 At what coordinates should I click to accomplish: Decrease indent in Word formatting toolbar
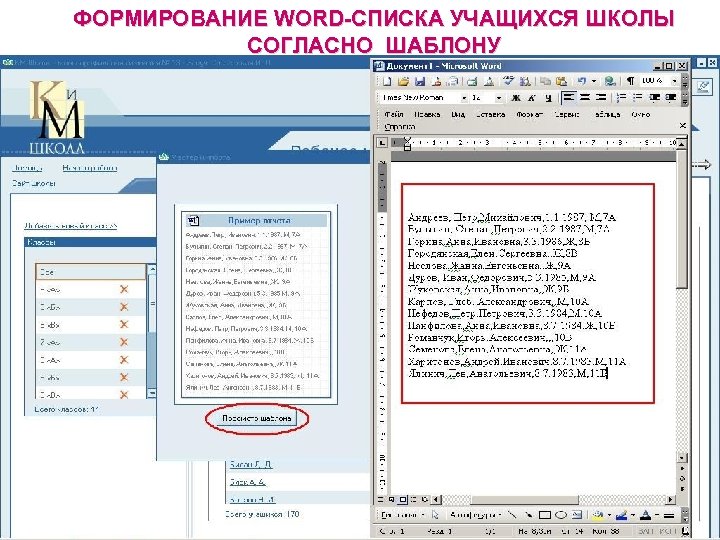654,97
